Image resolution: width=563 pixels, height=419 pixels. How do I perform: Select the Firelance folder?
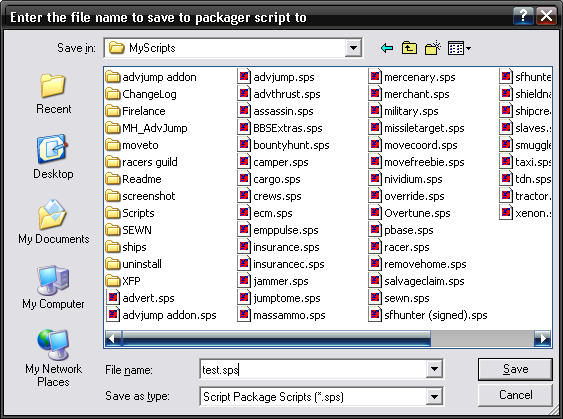coord(136,111)
